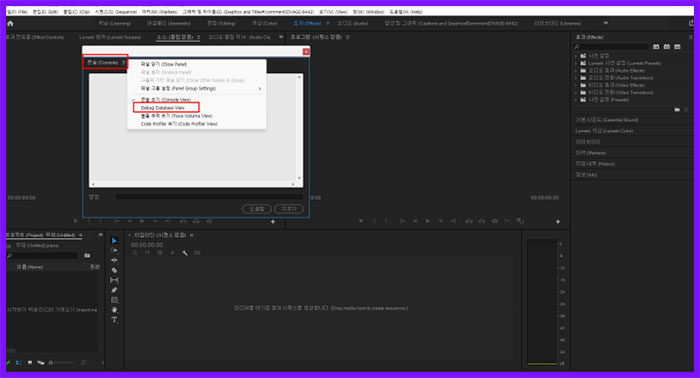Screen dimensions: 700x378
Task: Switch Project panel to list view
Action: click(19, 362)
